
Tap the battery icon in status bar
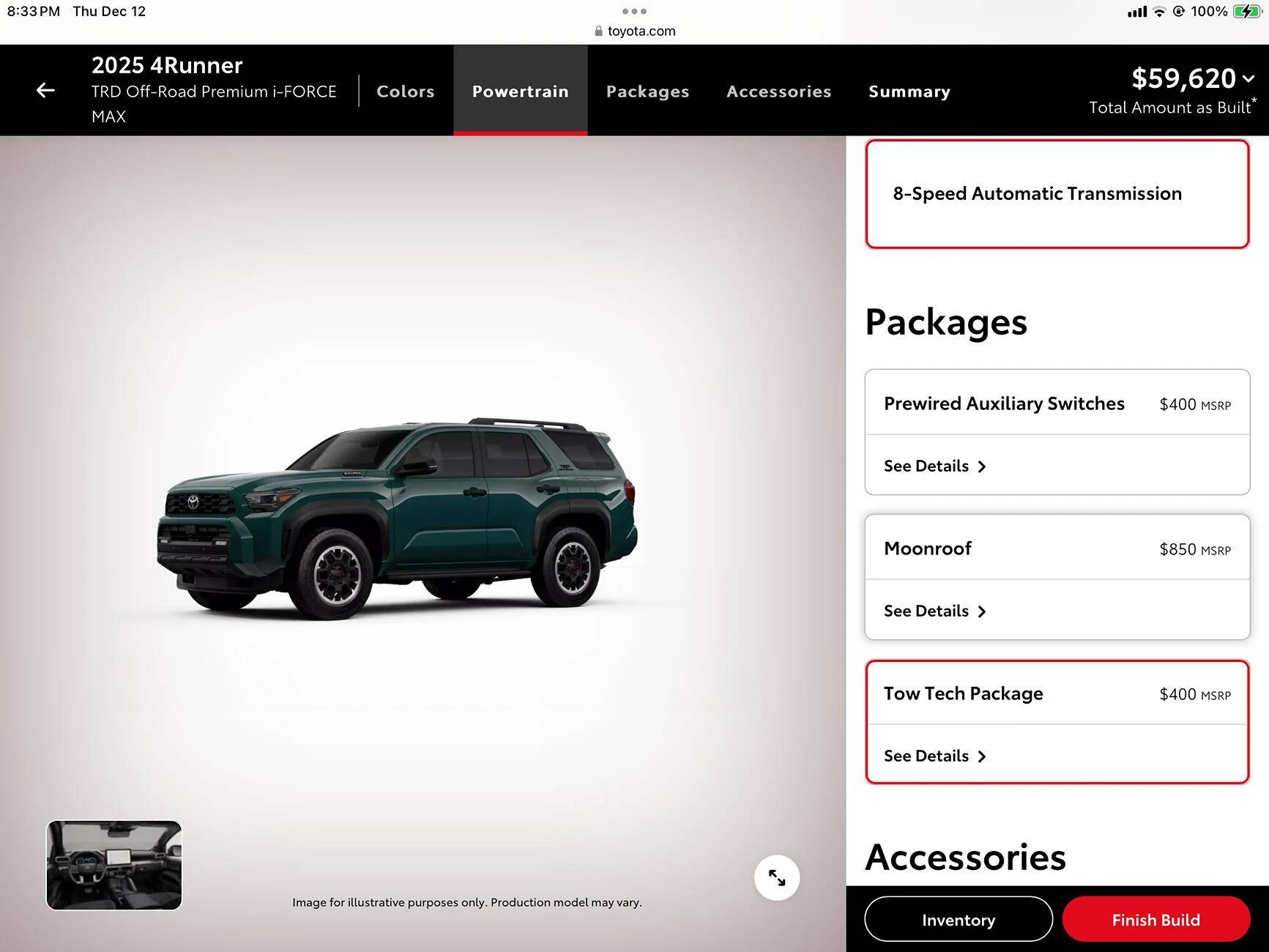pos(1246,11)
